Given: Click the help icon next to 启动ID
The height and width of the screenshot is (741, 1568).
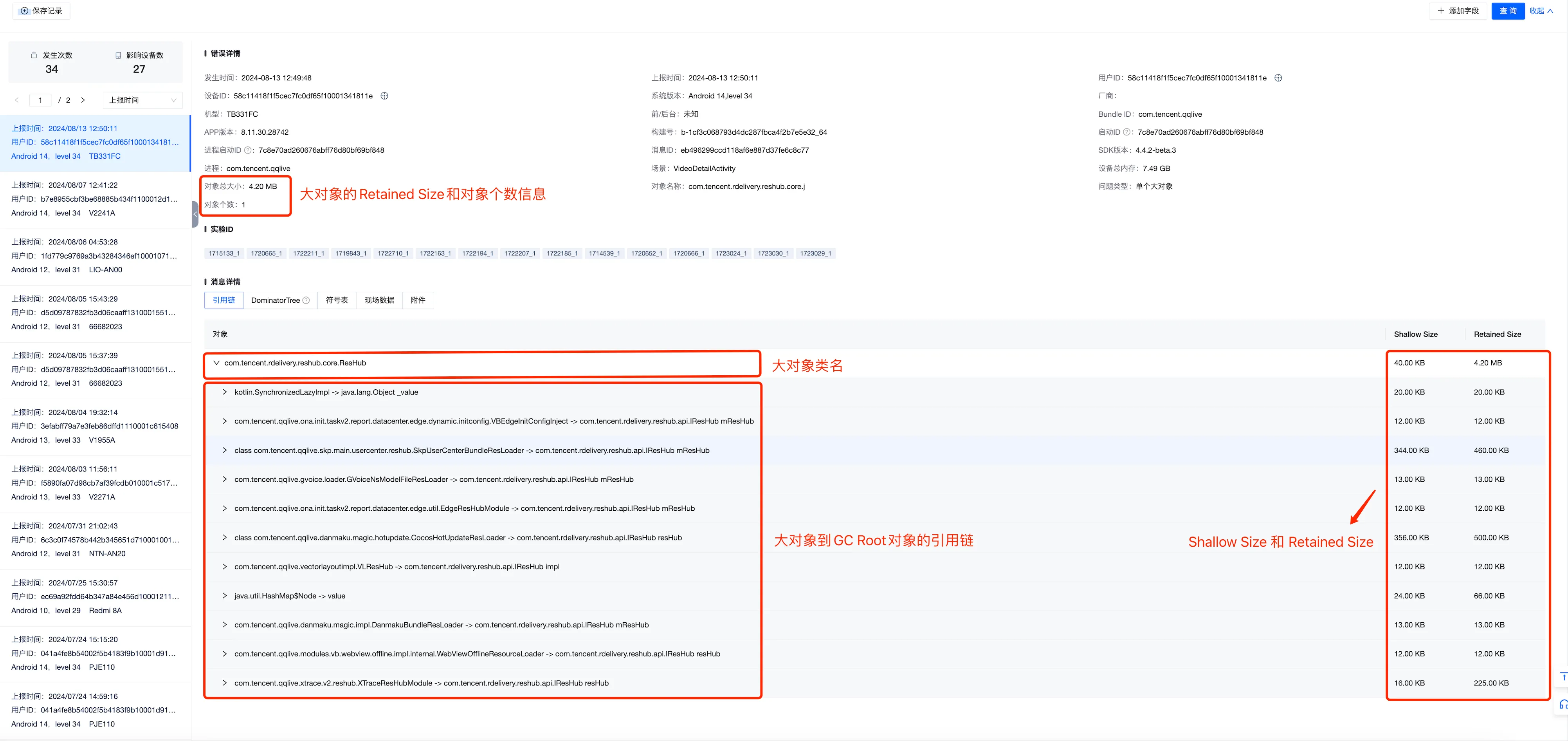Looking at the screenshot, I should coord(1126,132).
